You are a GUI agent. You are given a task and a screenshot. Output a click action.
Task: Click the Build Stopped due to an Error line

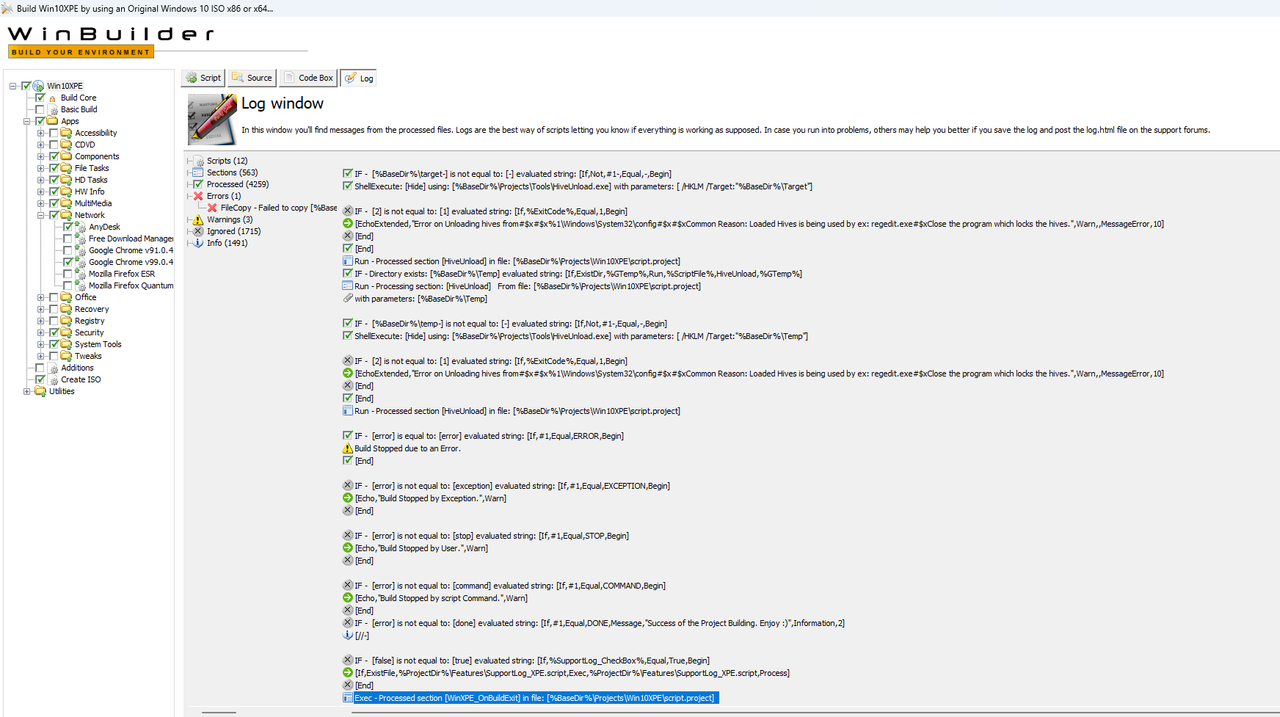coord(407,449)
